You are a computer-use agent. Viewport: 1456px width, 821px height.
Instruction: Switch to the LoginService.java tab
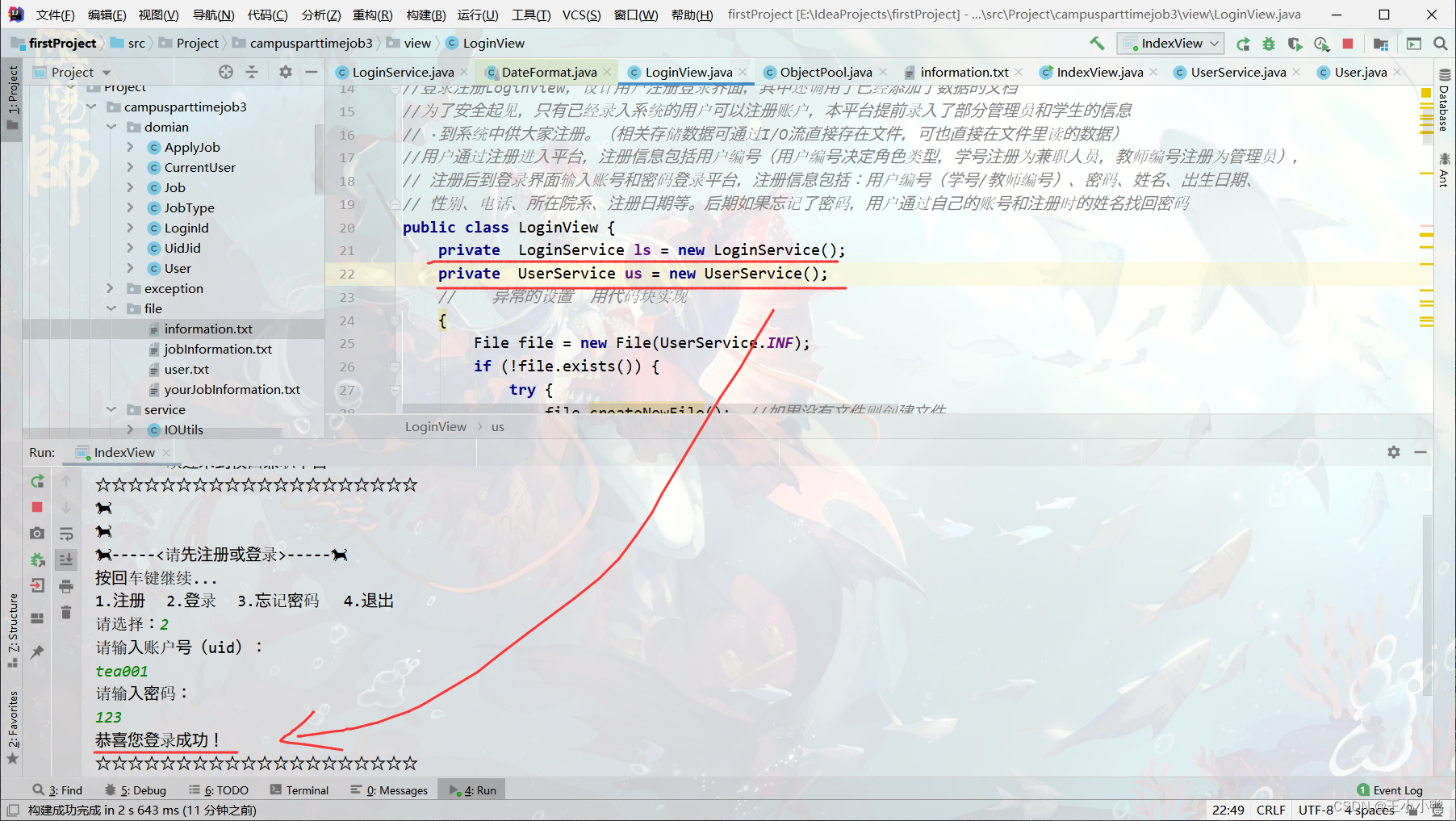tap(403, 73)
